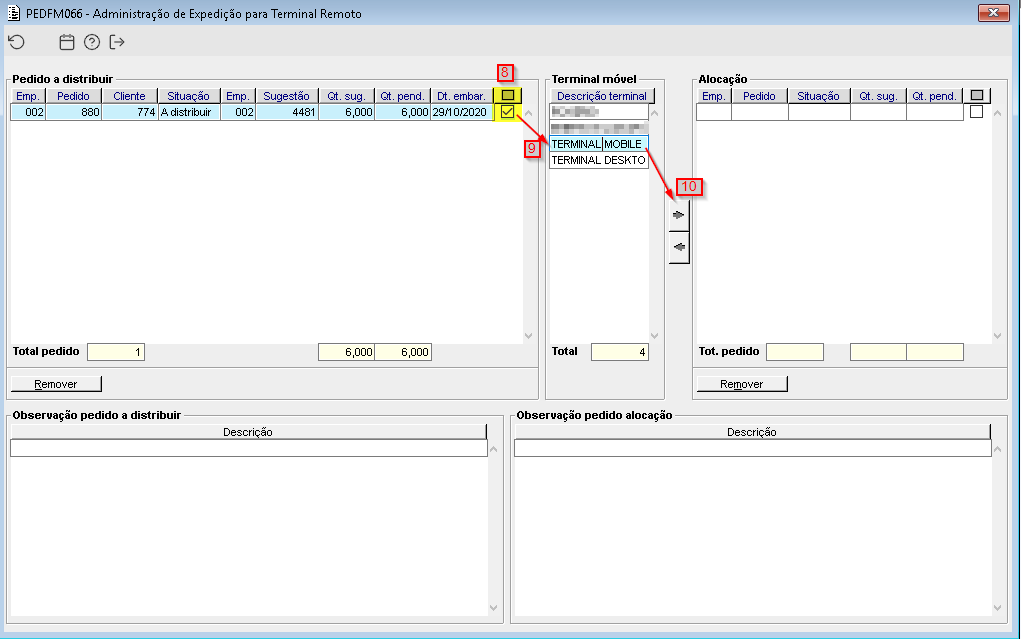The width and height of the screenshot is (1021, 639).
Task: Click the exit door toolbar icon
Action: tap(117, 42)
